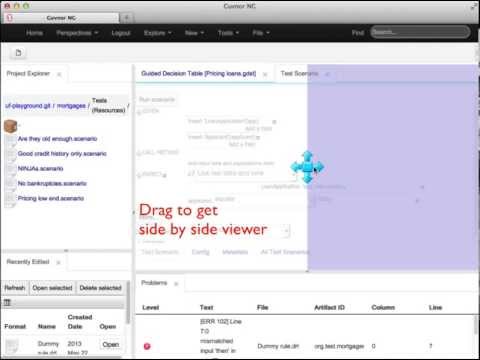Close the Project Explorer panel
The height and width of the screenshot is (360, 480).
tap(59, 74)
